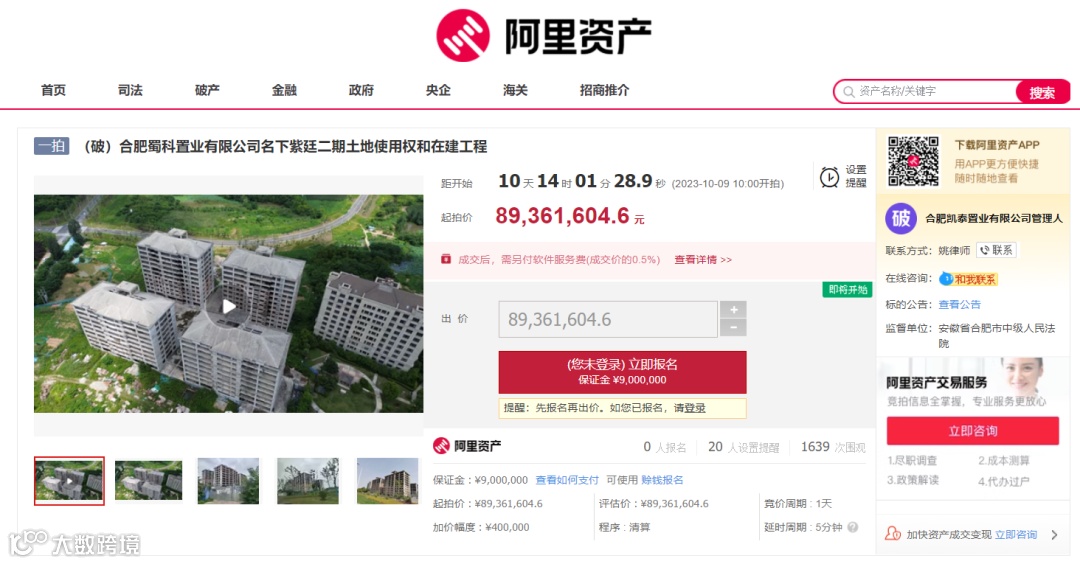Click the 立即报名 registration button
1080x564 pixels.
coord(623,372)
